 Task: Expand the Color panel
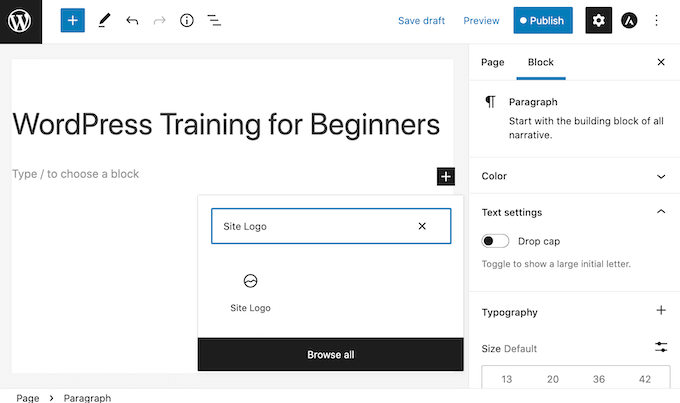[x=574, y=176]
